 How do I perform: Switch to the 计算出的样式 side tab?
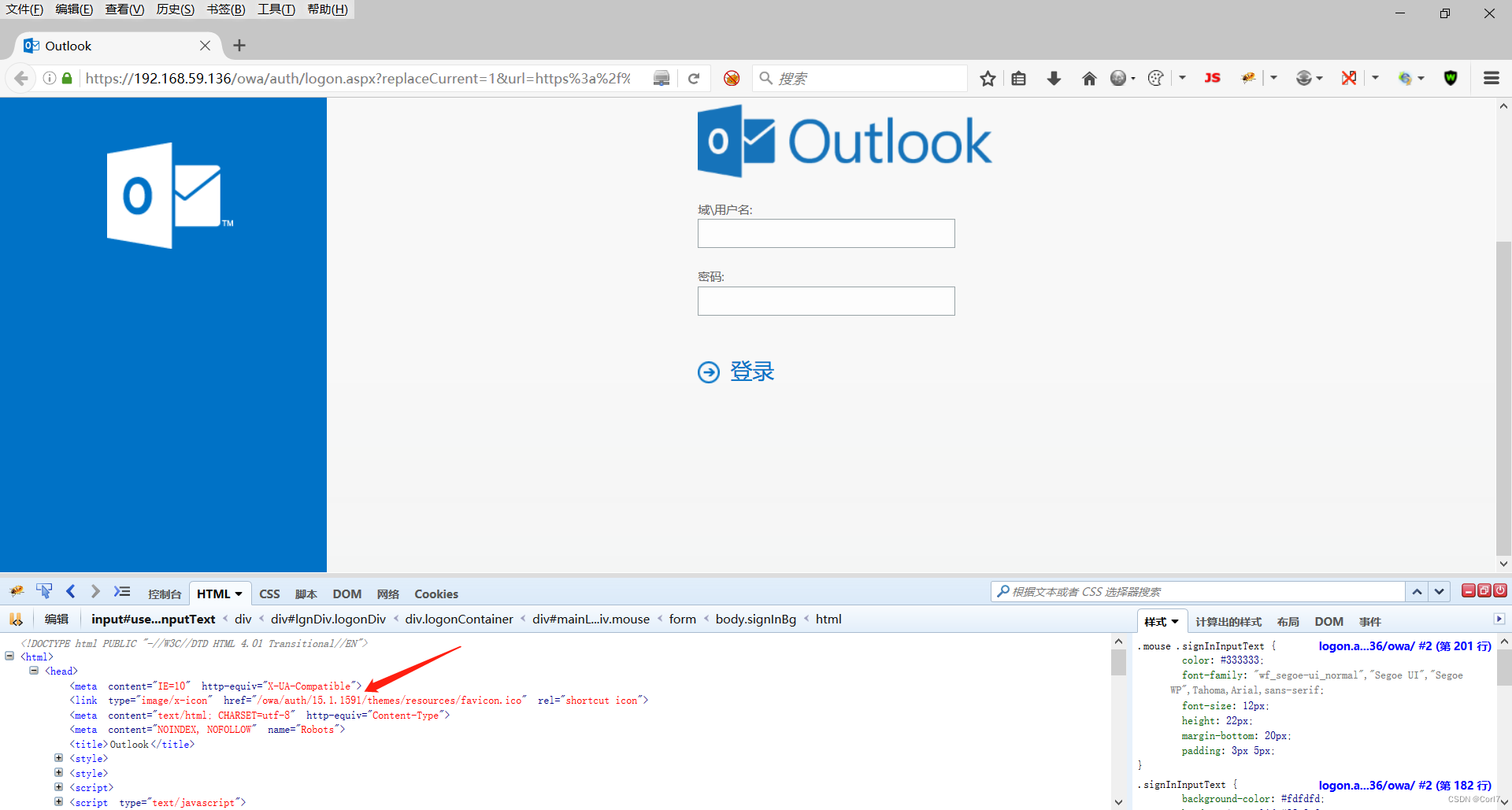[x=1228, y=622]
